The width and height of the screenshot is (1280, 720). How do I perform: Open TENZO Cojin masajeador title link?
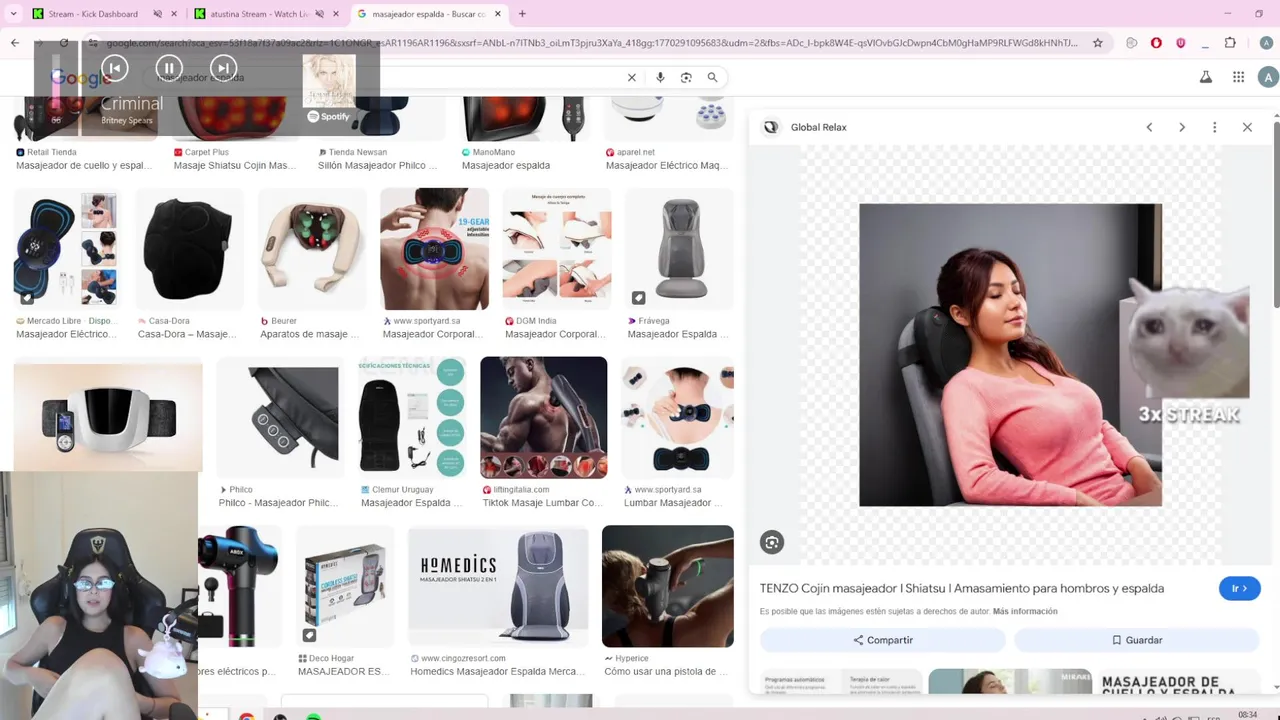point(962,588)
